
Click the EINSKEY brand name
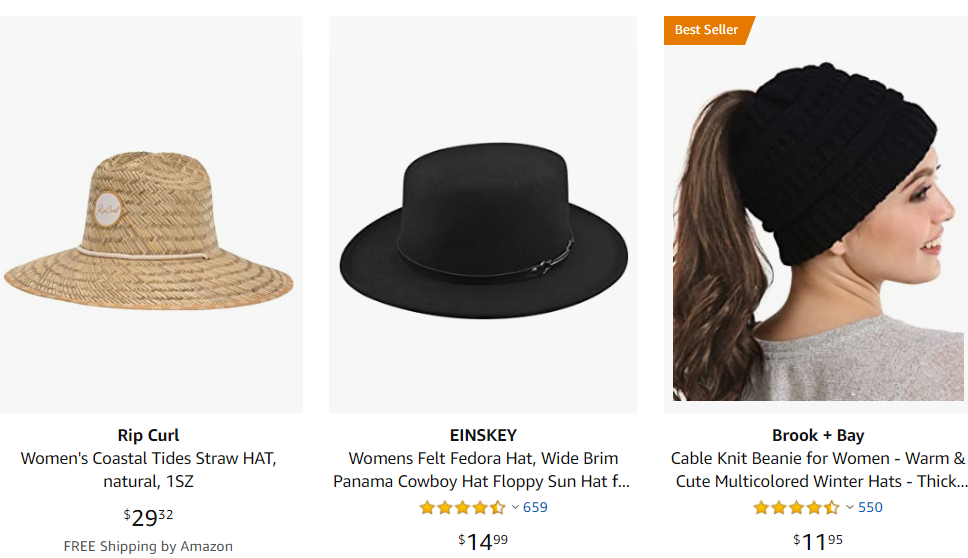click(483, 435)
